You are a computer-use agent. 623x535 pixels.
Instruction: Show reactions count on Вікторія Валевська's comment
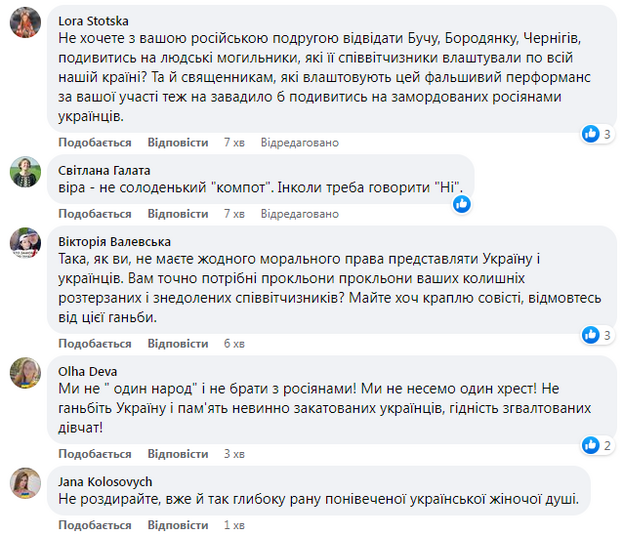(x=597, y=333)
